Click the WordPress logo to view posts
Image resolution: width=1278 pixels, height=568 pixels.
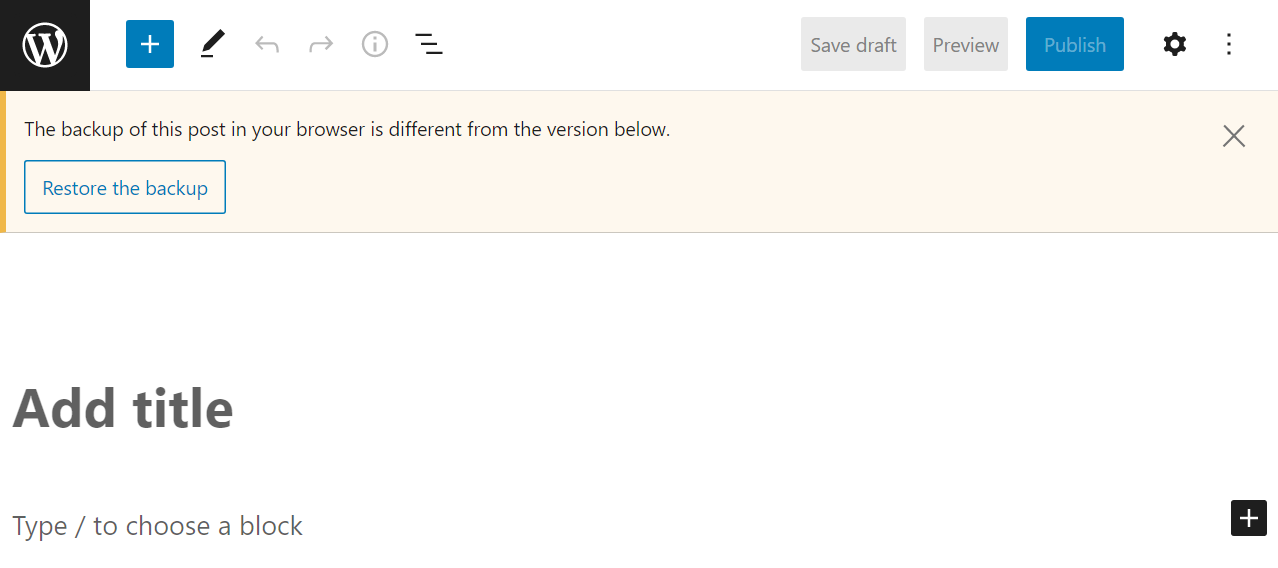pos(45,45)
